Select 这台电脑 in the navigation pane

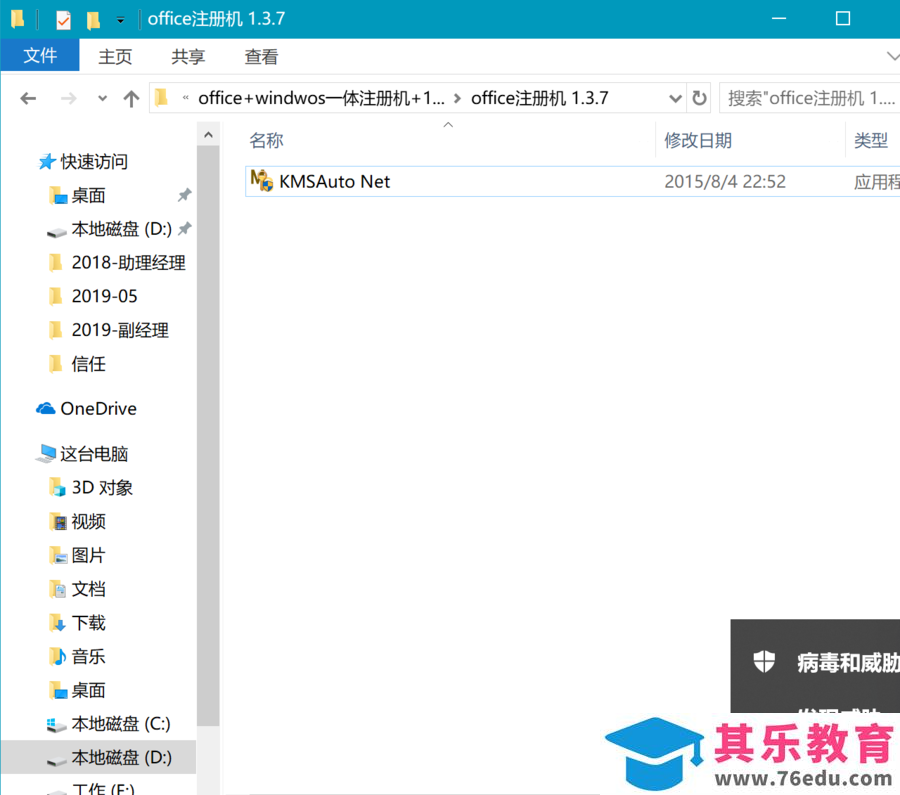coord(94,454)
